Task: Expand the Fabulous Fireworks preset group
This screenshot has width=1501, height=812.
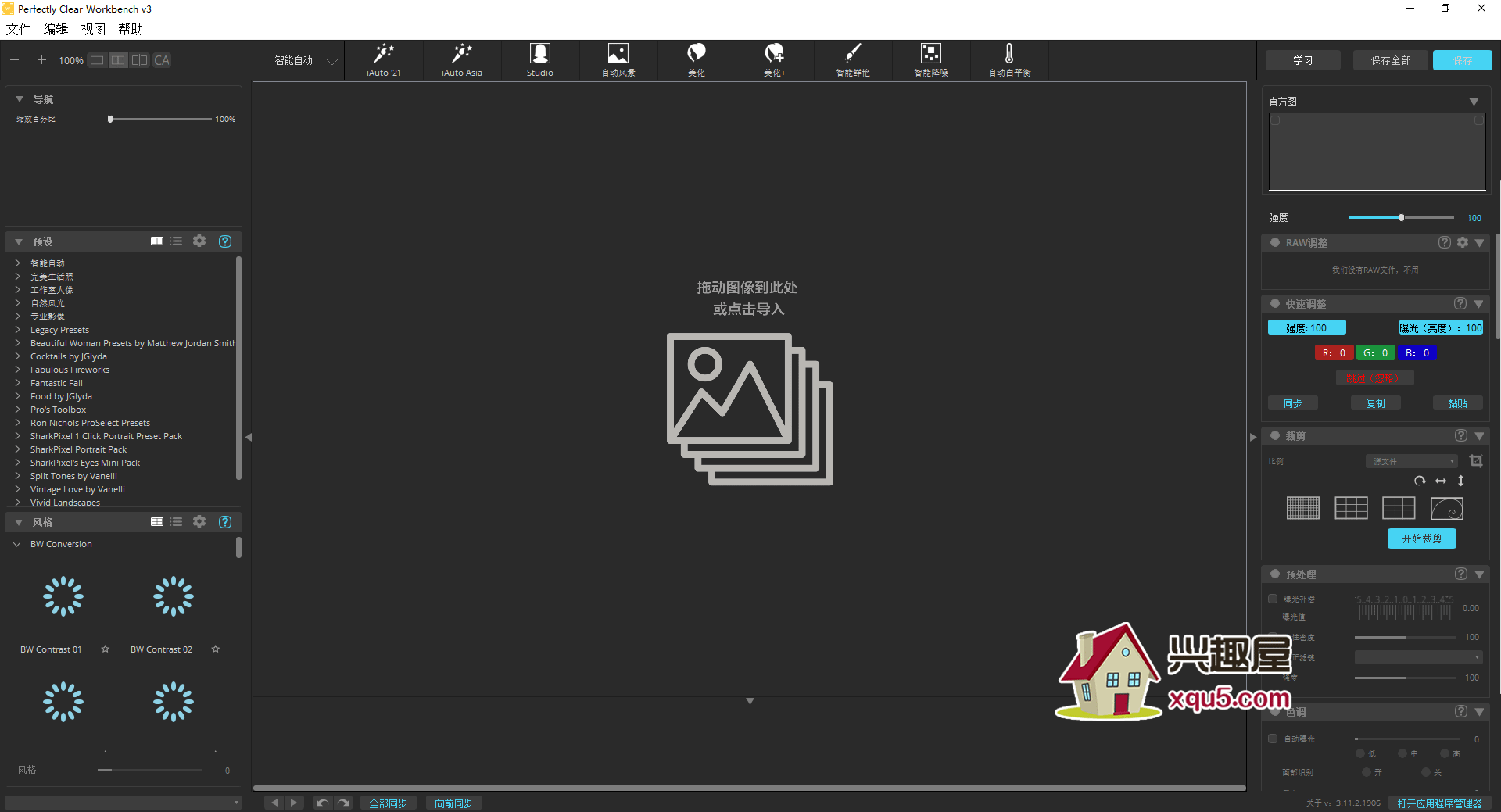Action: pyautogui.click(x=17, y=370)
